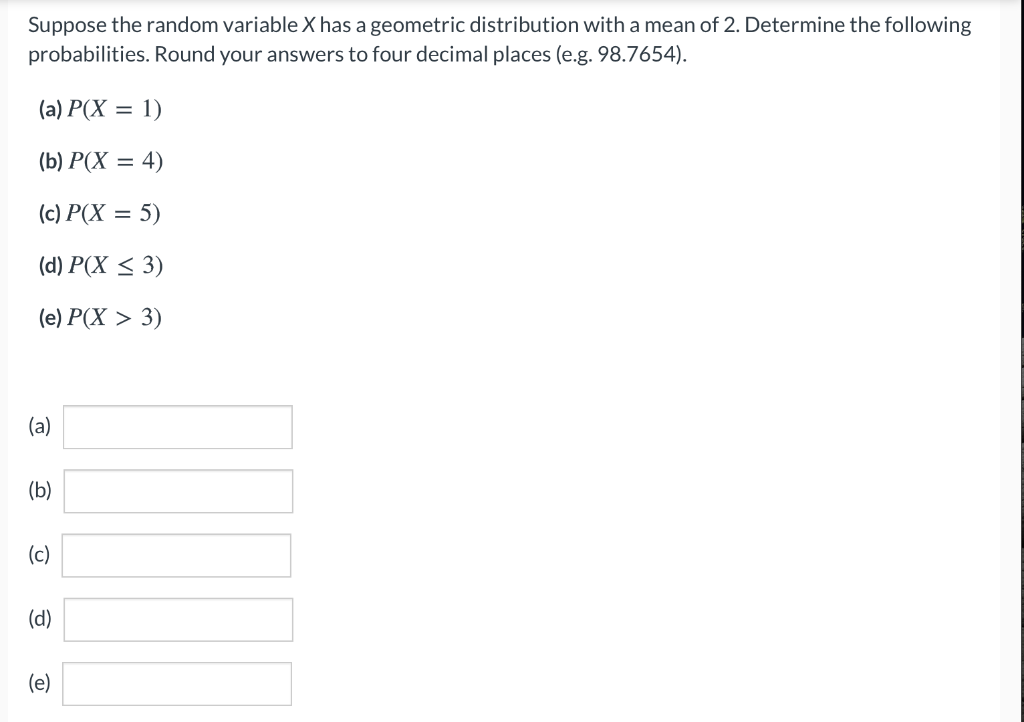Click the question text P(X = 5)
Viewport: 1024px width, 722px height.
113,213
